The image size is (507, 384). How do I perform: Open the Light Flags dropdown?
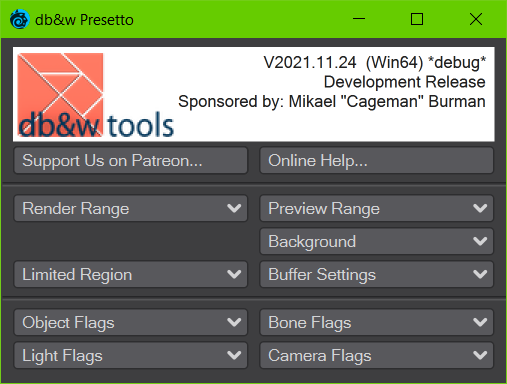(131, 355)
